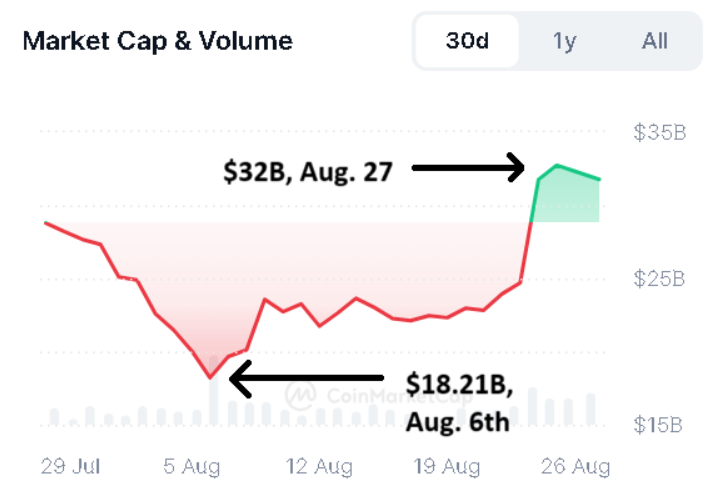The width and height of the screenshot is (705, 479).
Task: Click the peak of the green line
Action: (x=557, y=166)
